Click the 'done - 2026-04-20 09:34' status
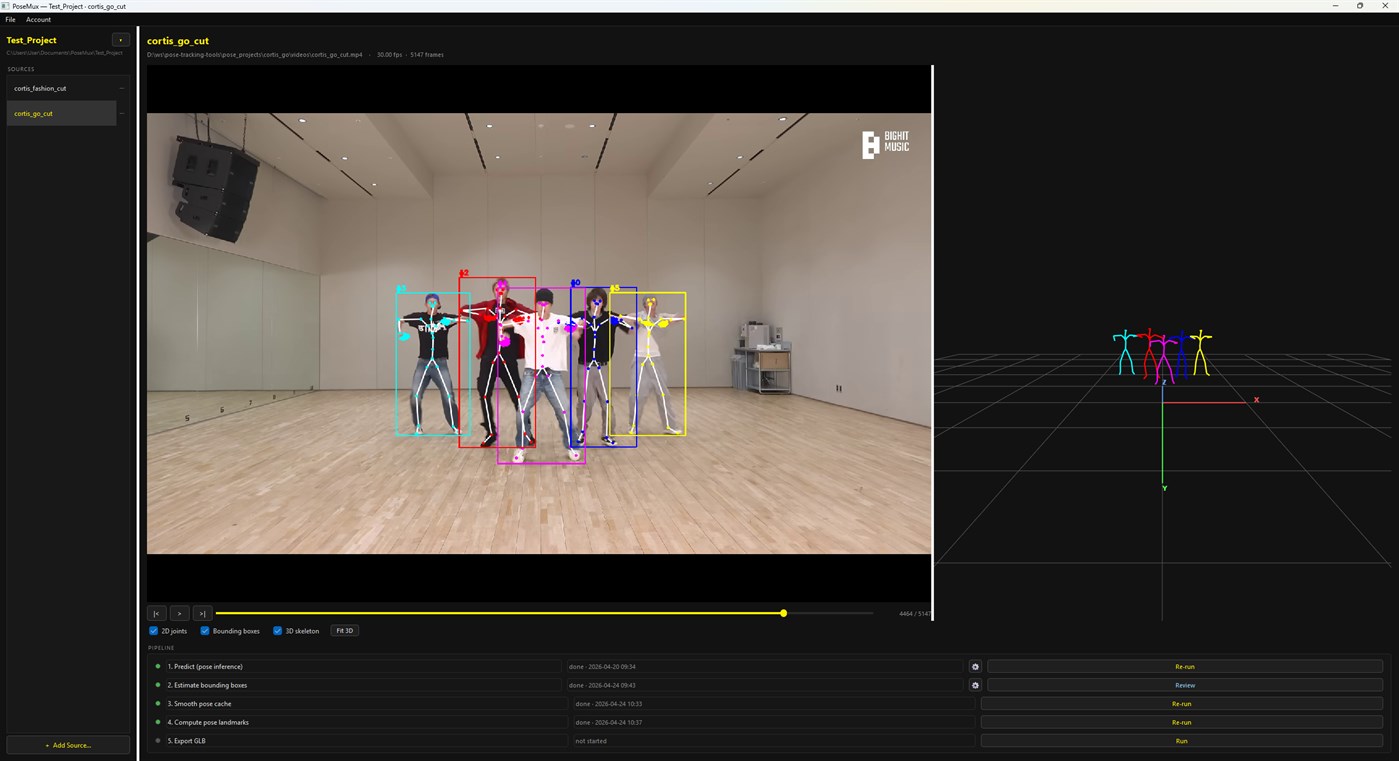Image resolution: width=1399 pixels, height=761 pixels. click(602, 666)
